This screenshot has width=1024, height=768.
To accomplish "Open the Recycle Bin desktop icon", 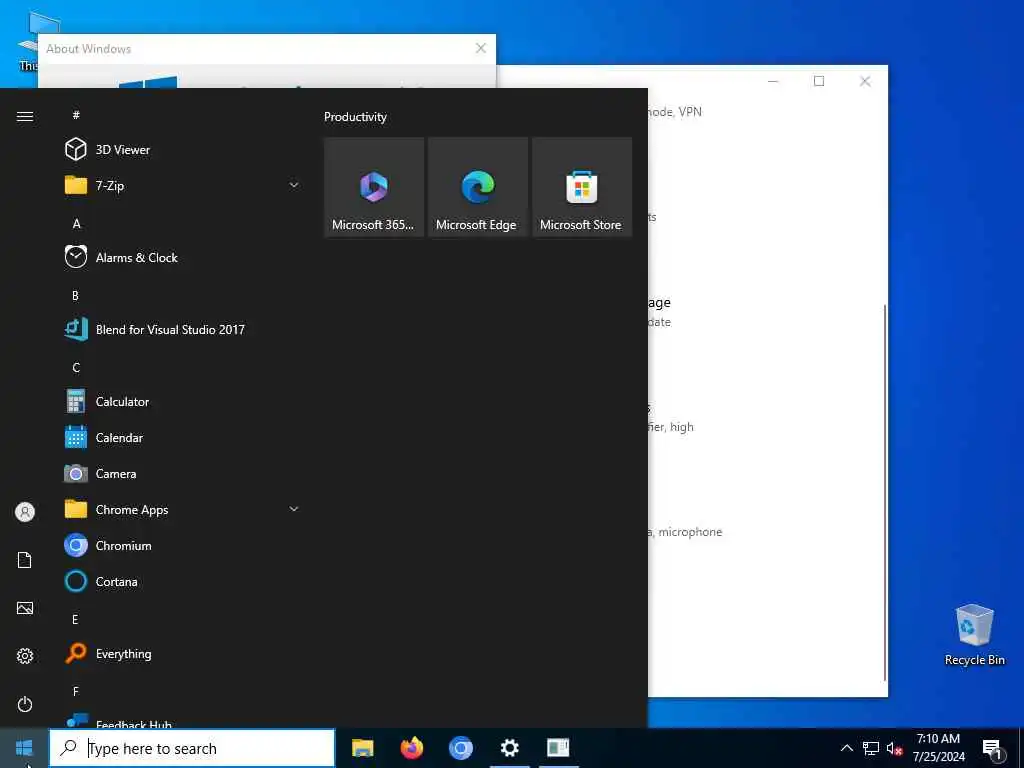I will pos(974,635).
